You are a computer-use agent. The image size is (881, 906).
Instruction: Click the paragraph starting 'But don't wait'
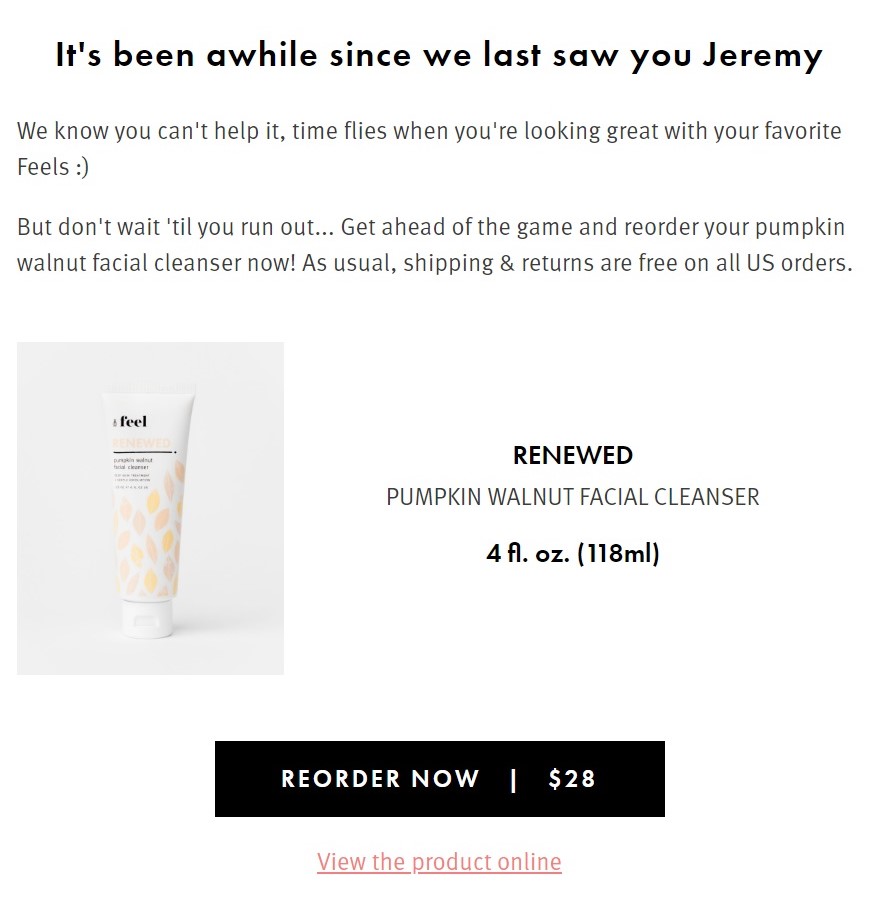434,244
